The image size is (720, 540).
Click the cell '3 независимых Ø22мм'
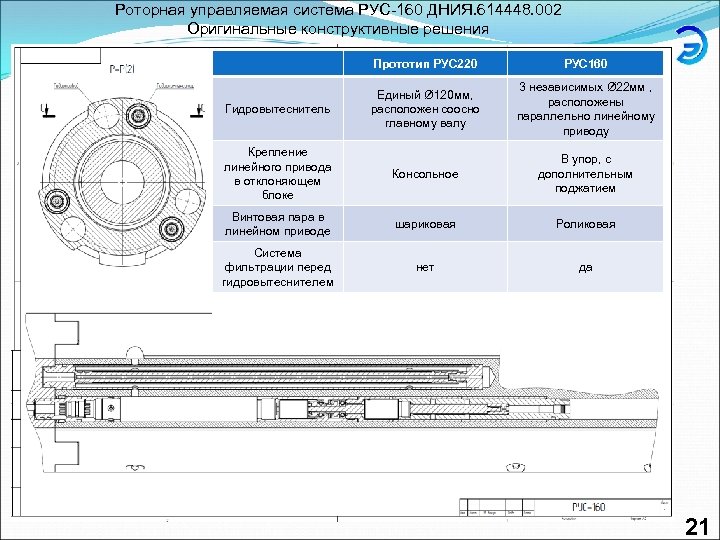click(x=585, y=109)
